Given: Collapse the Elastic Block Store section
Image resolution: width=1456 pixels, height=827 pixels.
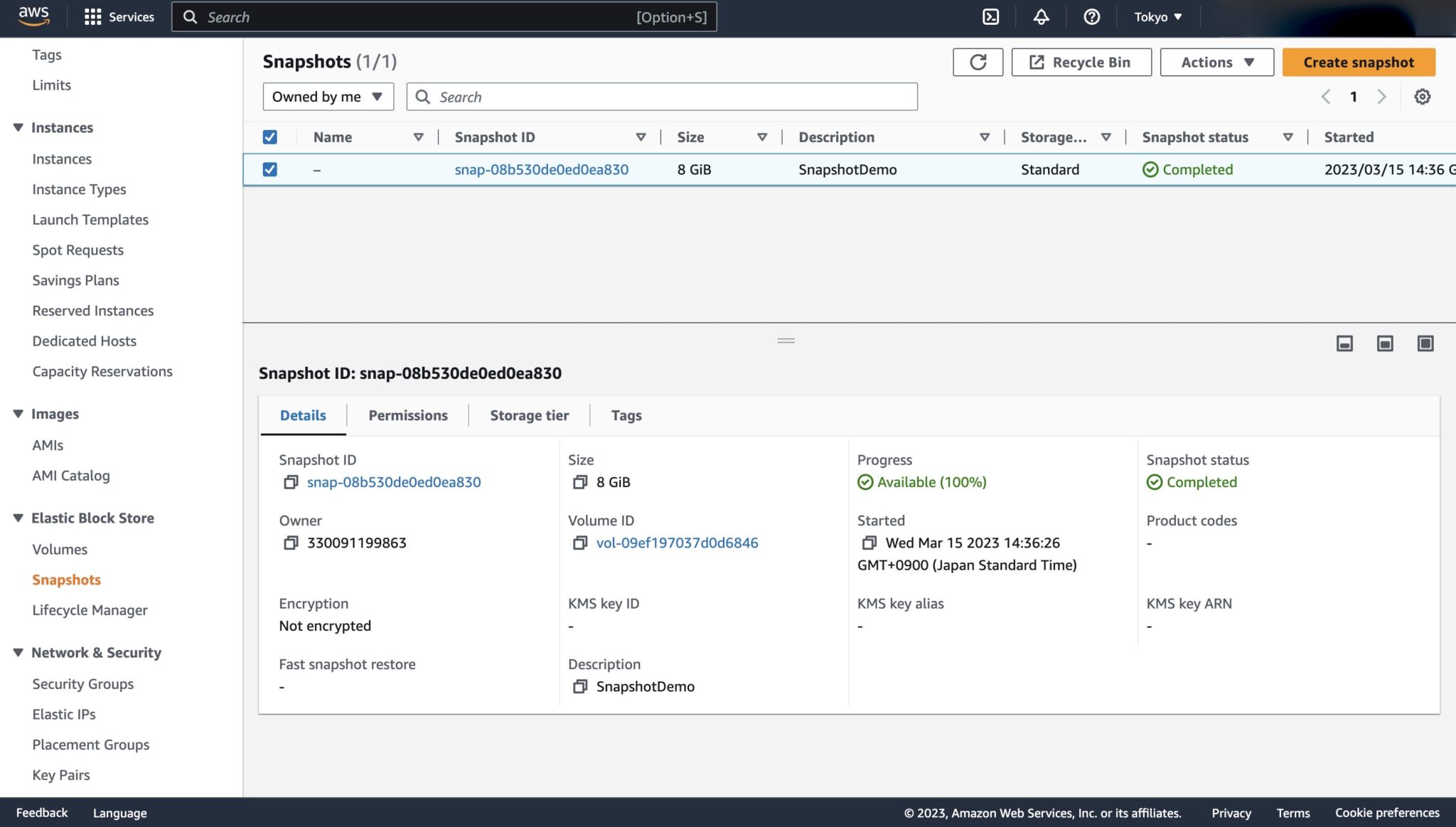Looking at the screenshot, I should point(18,518).
